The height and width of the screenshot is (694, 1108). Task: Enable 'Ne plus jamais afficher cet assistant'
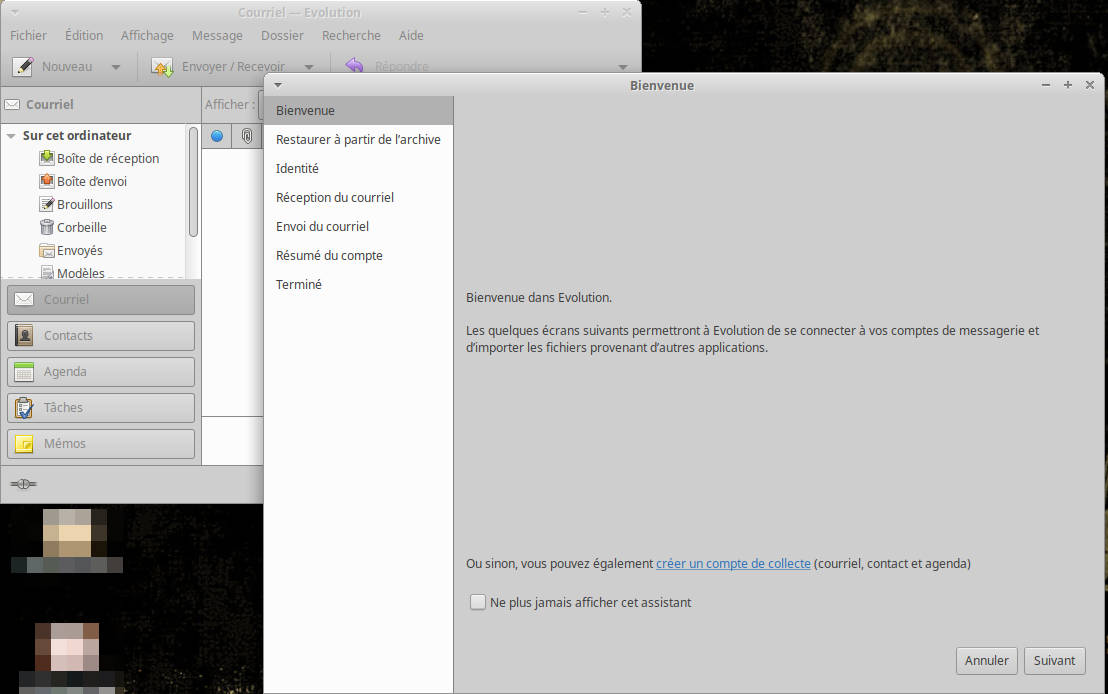coord(478,602)
